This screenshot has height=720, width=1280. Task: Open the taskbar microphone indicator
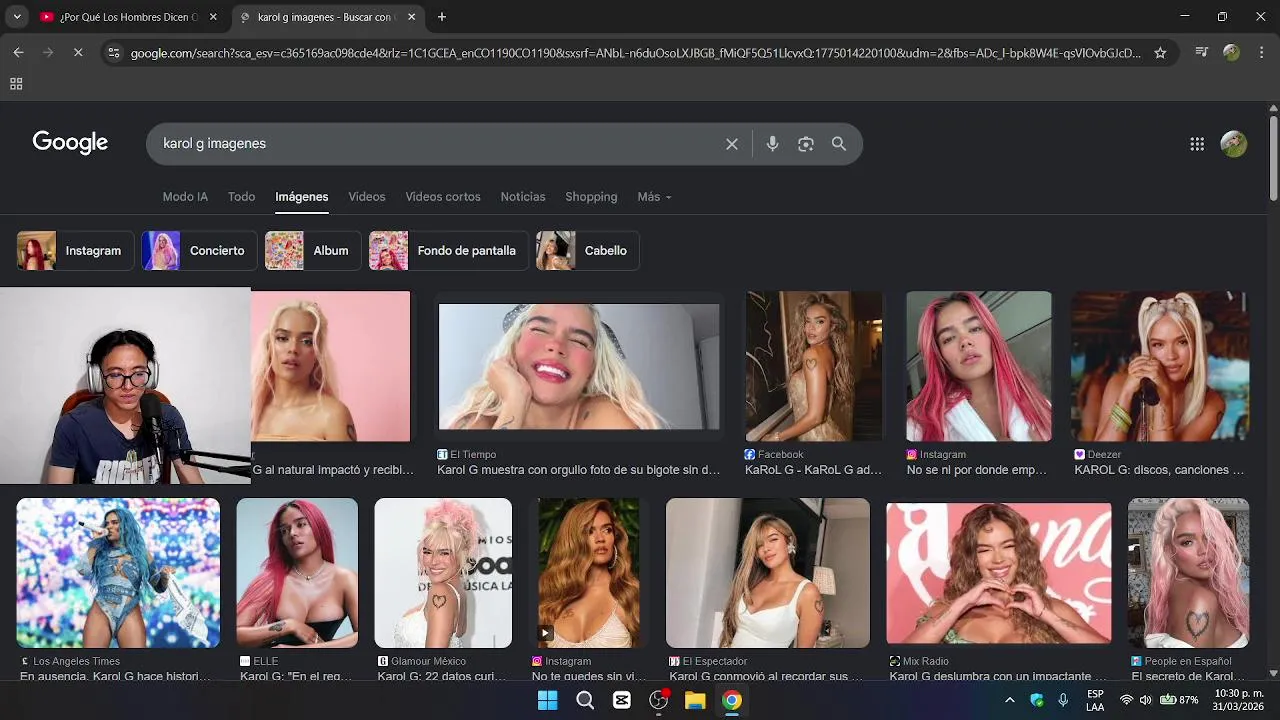tap(1063, 700)
